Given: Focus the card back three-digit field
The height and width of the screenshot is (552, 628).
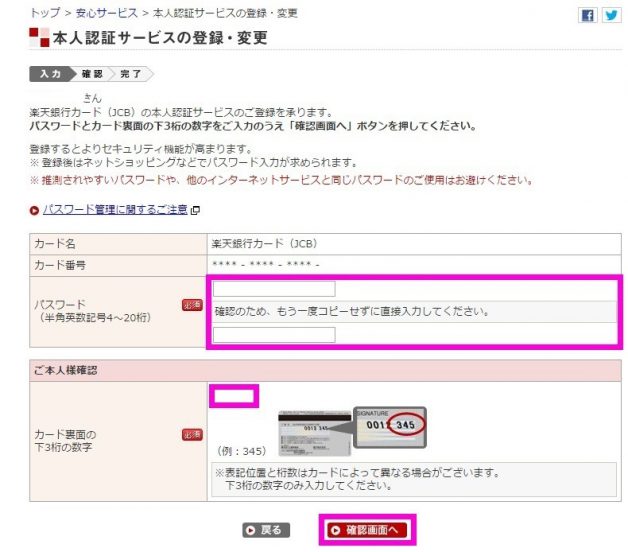Looking at the screenshot, I should 234,396.
